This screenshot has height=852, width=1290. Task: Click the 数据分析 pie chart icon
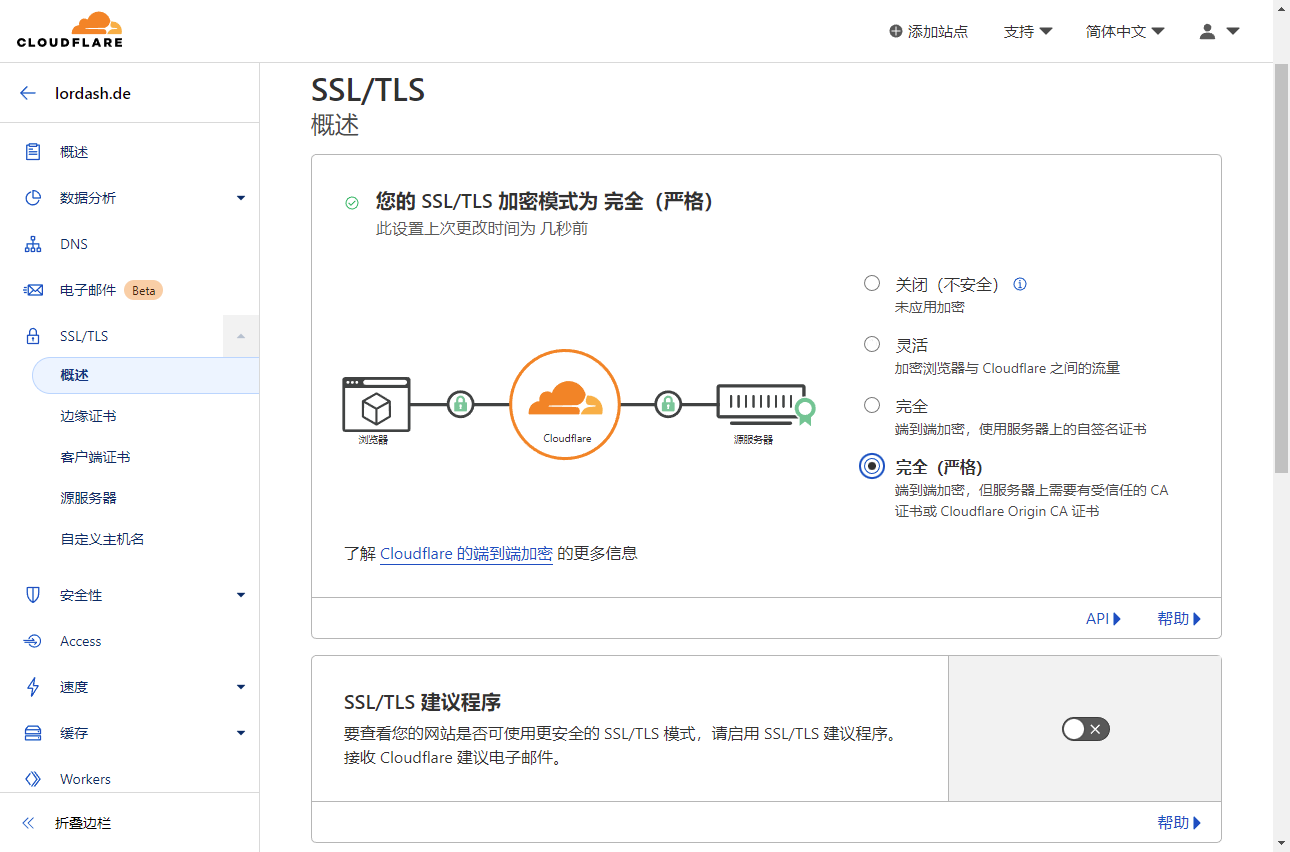[33, 198]
